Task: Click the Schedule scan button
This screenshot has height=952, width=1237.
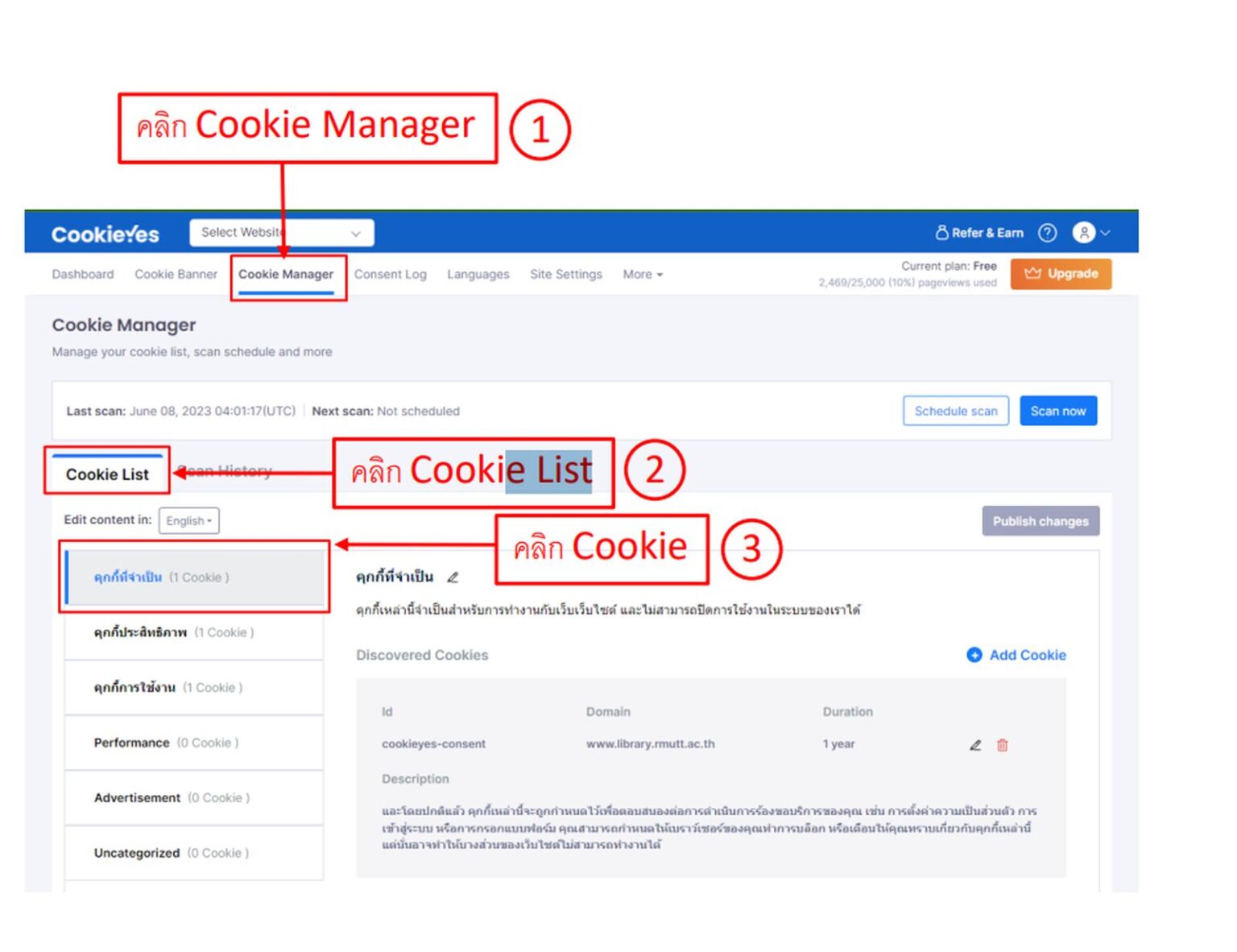Action: [x=956, y=411]
